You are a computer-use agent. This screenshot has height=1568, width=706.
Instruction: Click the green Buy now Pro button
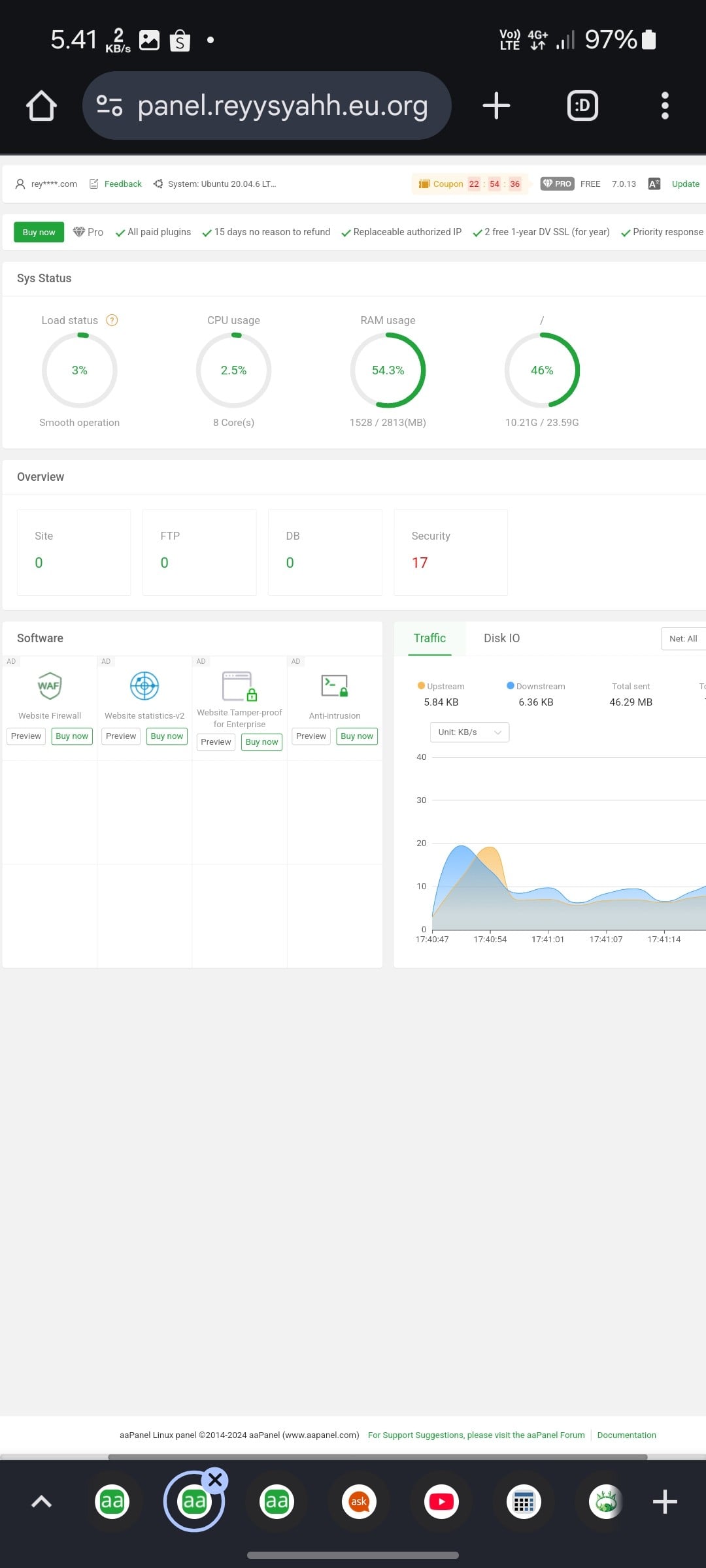(39, 232)
